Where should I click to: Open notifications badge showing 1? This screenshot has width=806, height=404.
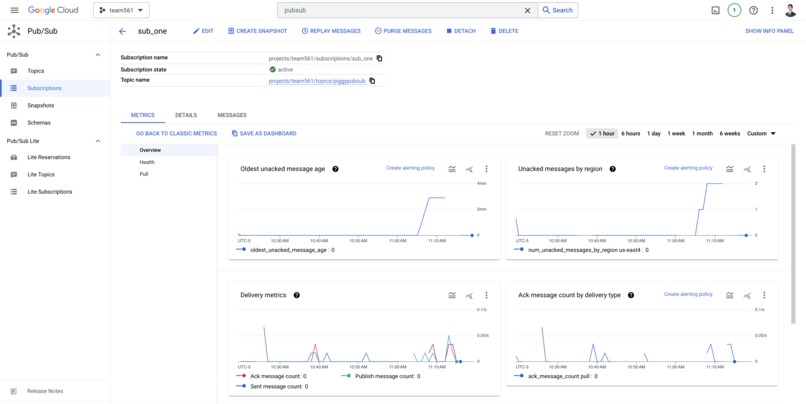tap(735, 10)
